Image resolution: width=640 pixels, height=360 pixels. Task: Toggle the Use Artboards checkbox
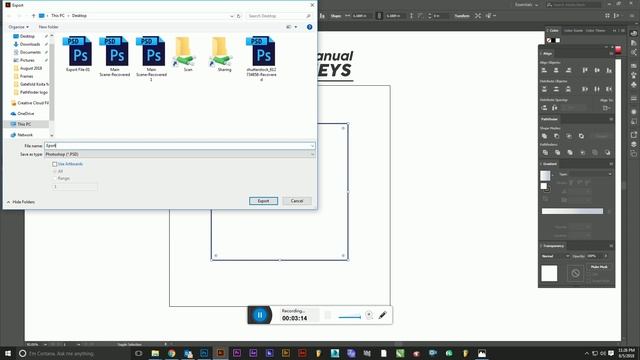55,164
